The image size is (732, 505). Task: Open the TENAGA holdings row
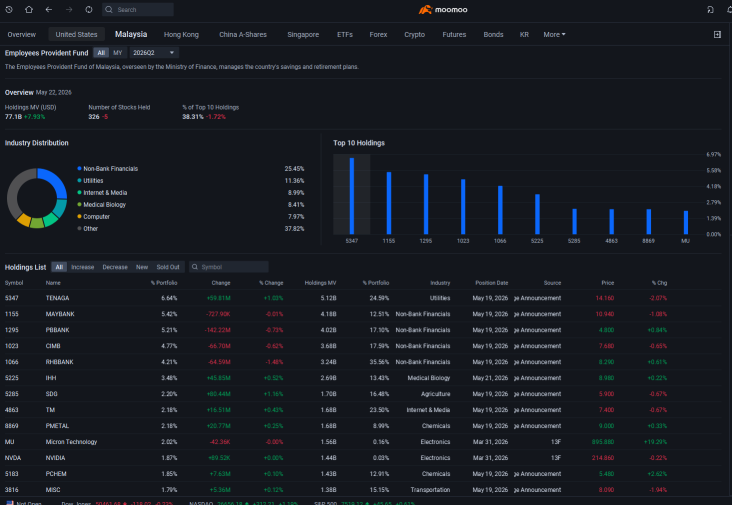pos(363,298)
